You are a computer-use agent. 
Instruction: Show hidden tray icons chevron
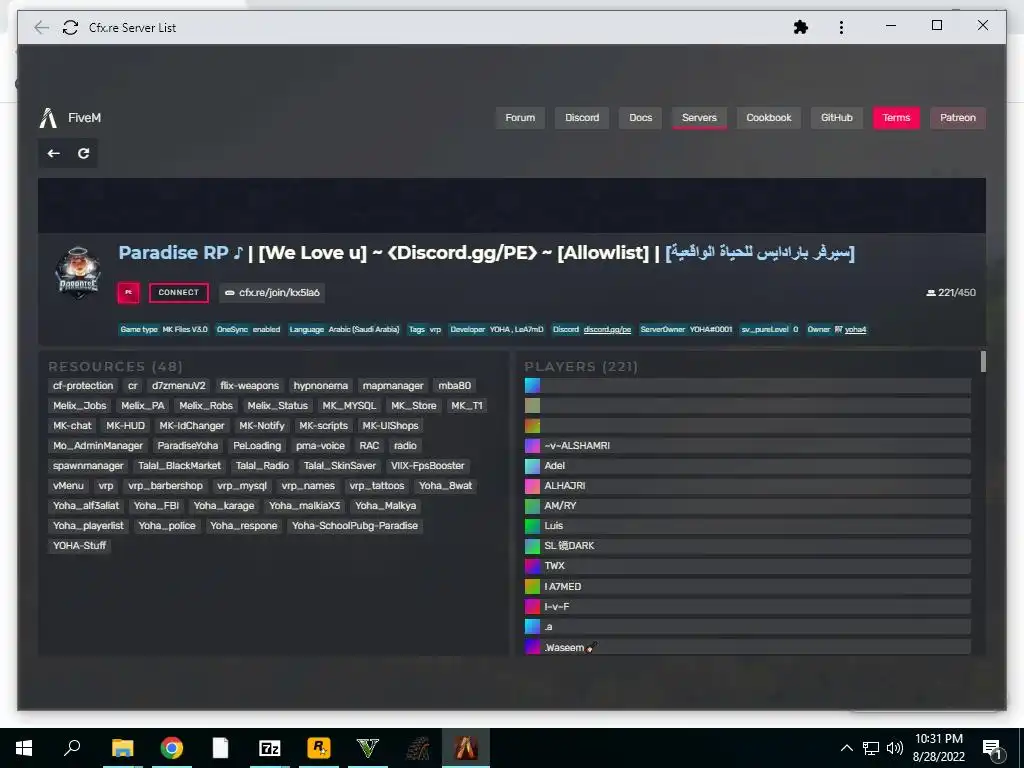click(x=846, y=748)
